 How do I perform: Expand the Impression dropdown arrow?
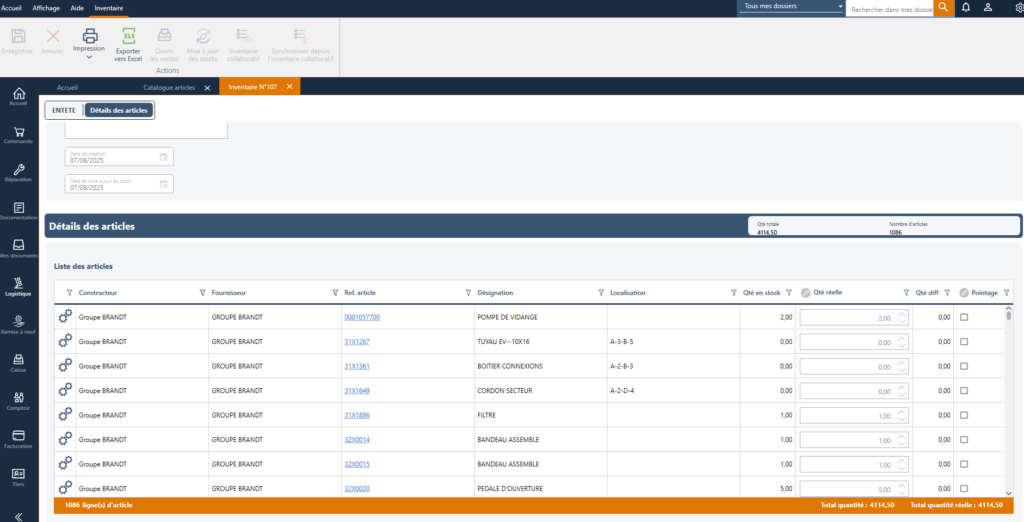(x=89, y=58)
